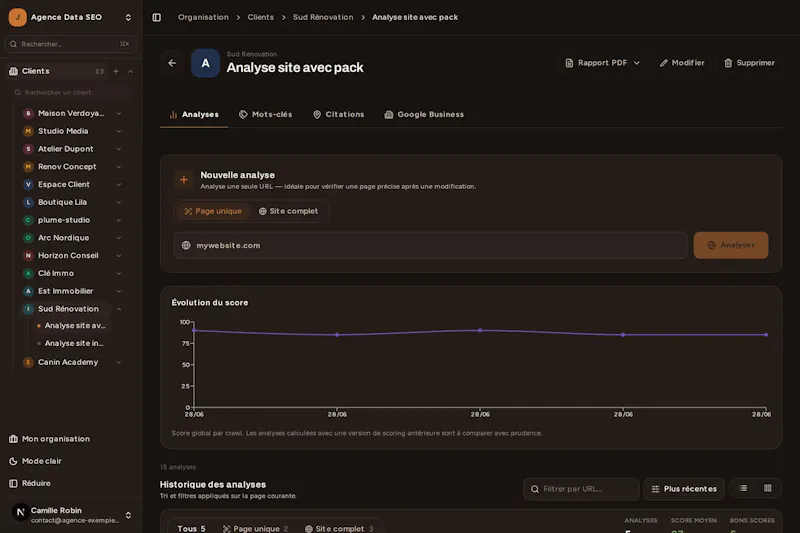Expand the Renov Concept client chevron

click(x=119, y=167)
